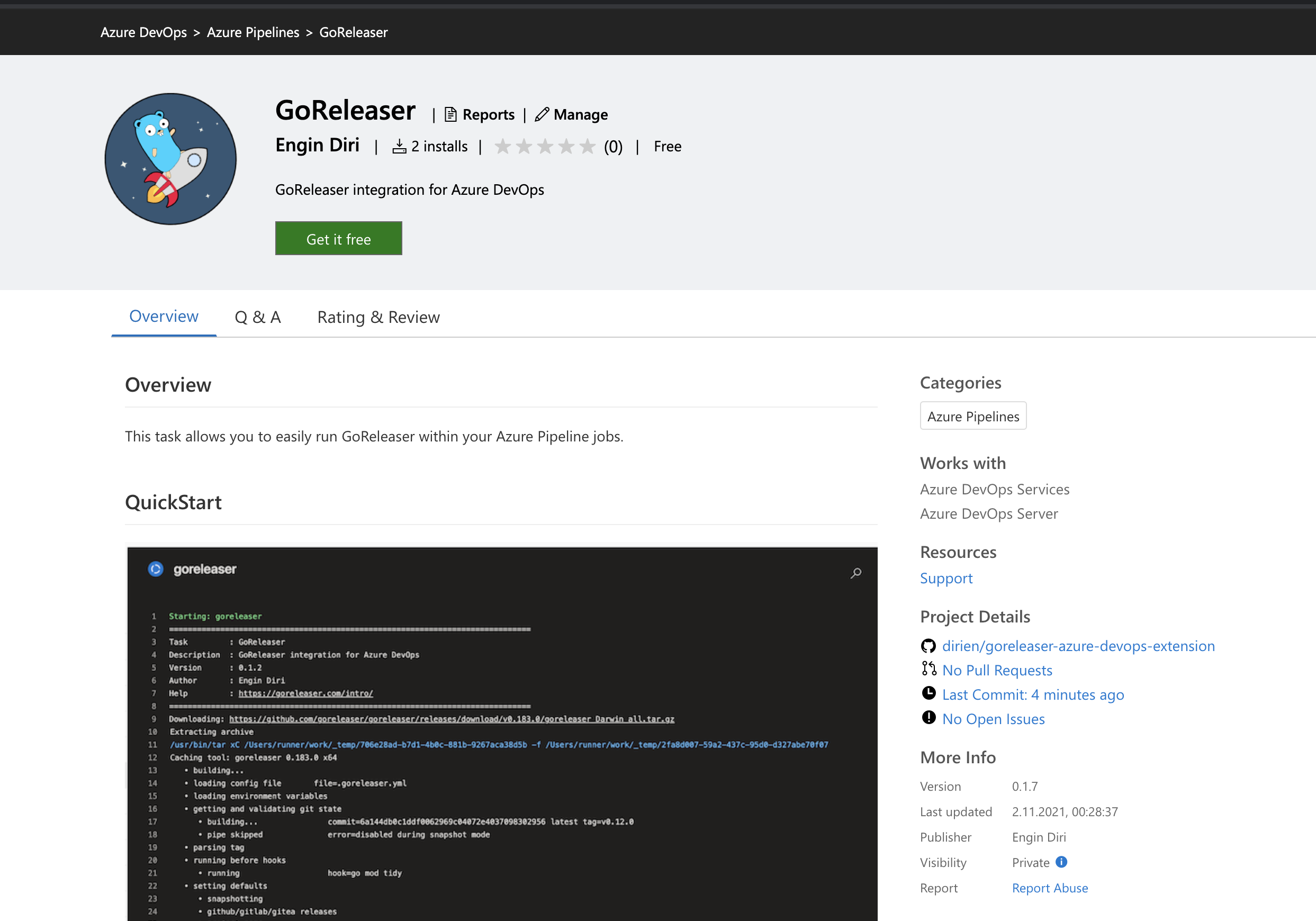
Task: Click the pull requests icon
Action: point(929,670)
